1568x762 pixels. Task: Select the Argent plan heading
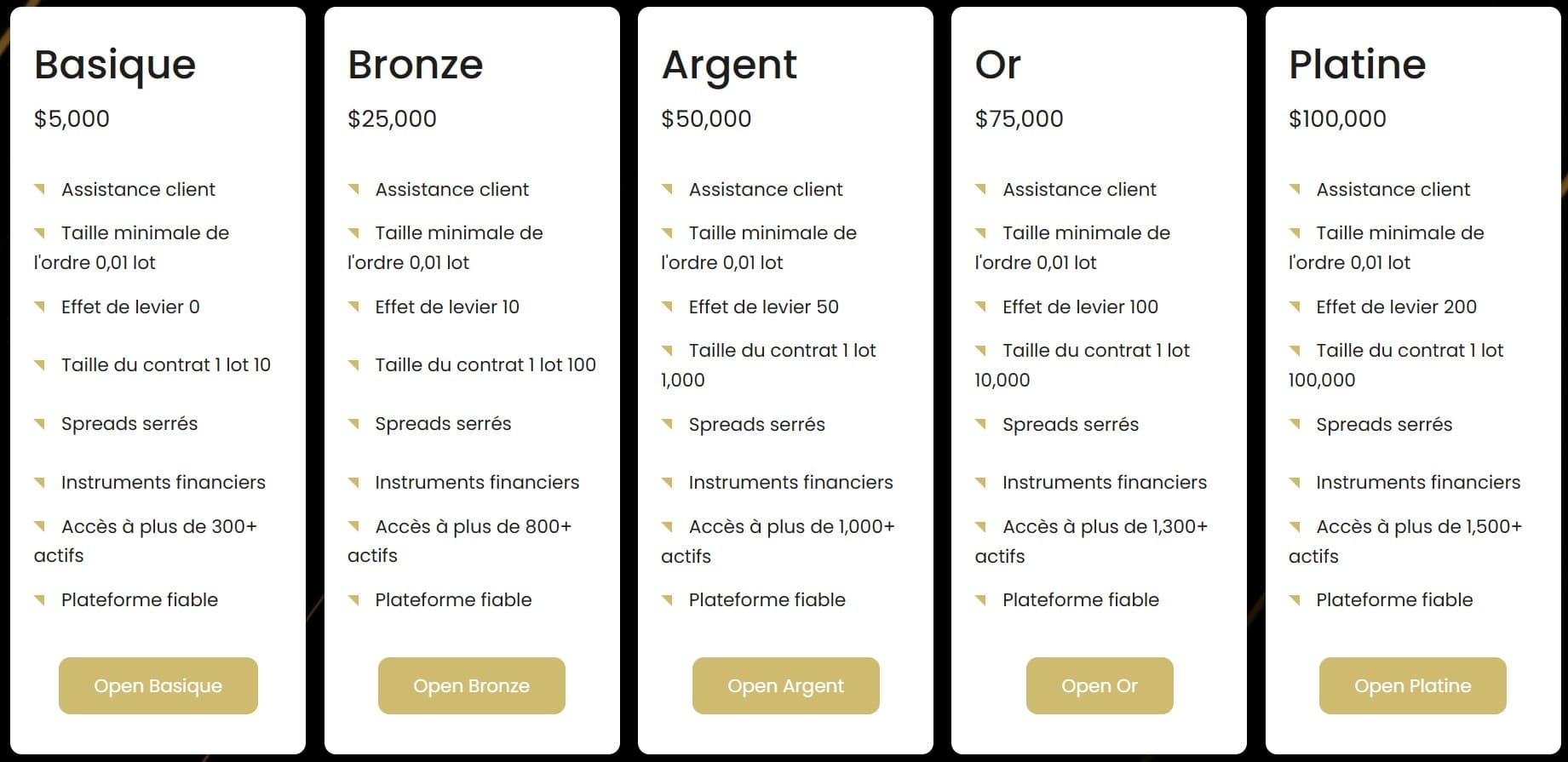pos(730,64)
